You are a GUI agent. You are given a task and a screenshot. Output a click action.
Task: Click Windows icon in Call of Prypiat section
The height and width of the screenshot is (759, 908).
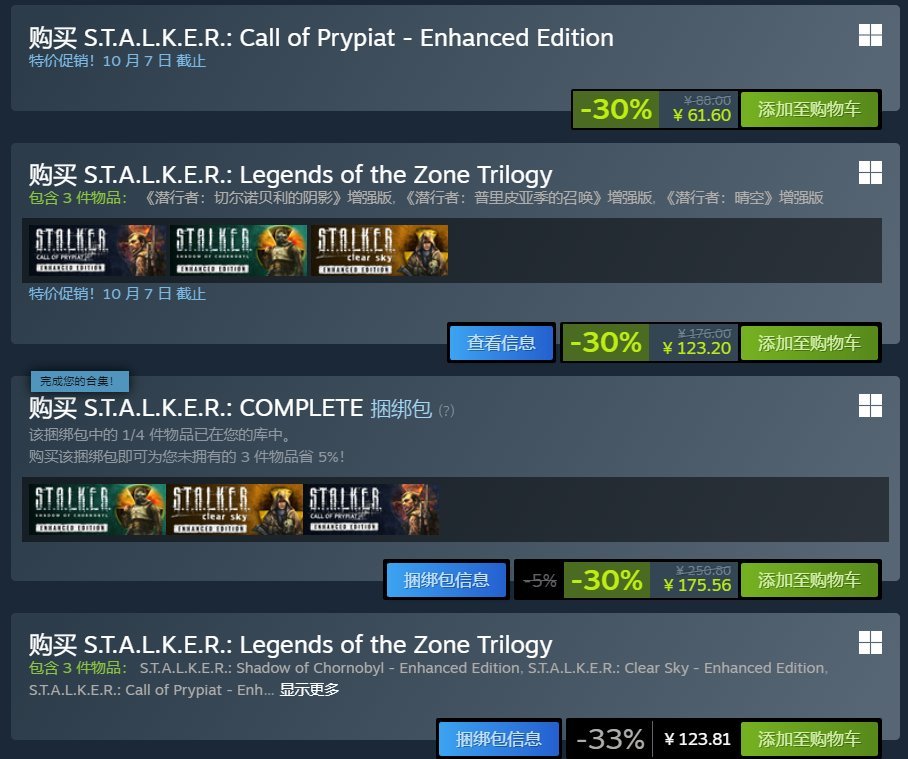pyautogui.click(x=870, y=36)
